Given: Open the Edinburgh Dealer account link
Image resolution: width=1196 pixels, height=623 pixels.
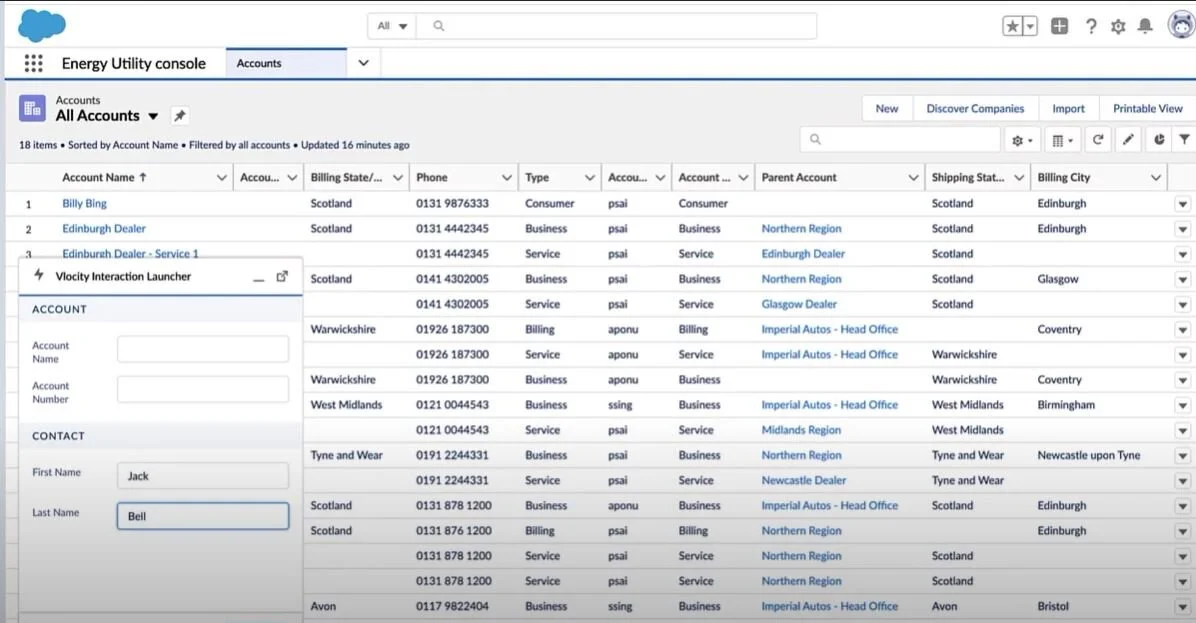Looking at the screenshot, I should point(104,229).
